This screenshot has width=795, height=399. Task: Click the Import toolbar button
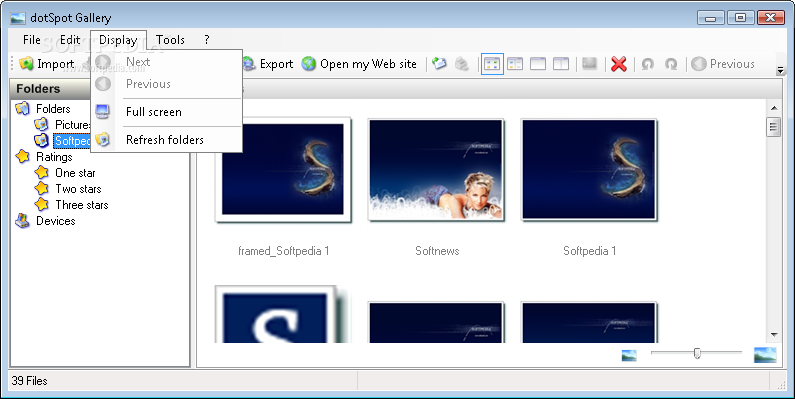tap(47, 64)
